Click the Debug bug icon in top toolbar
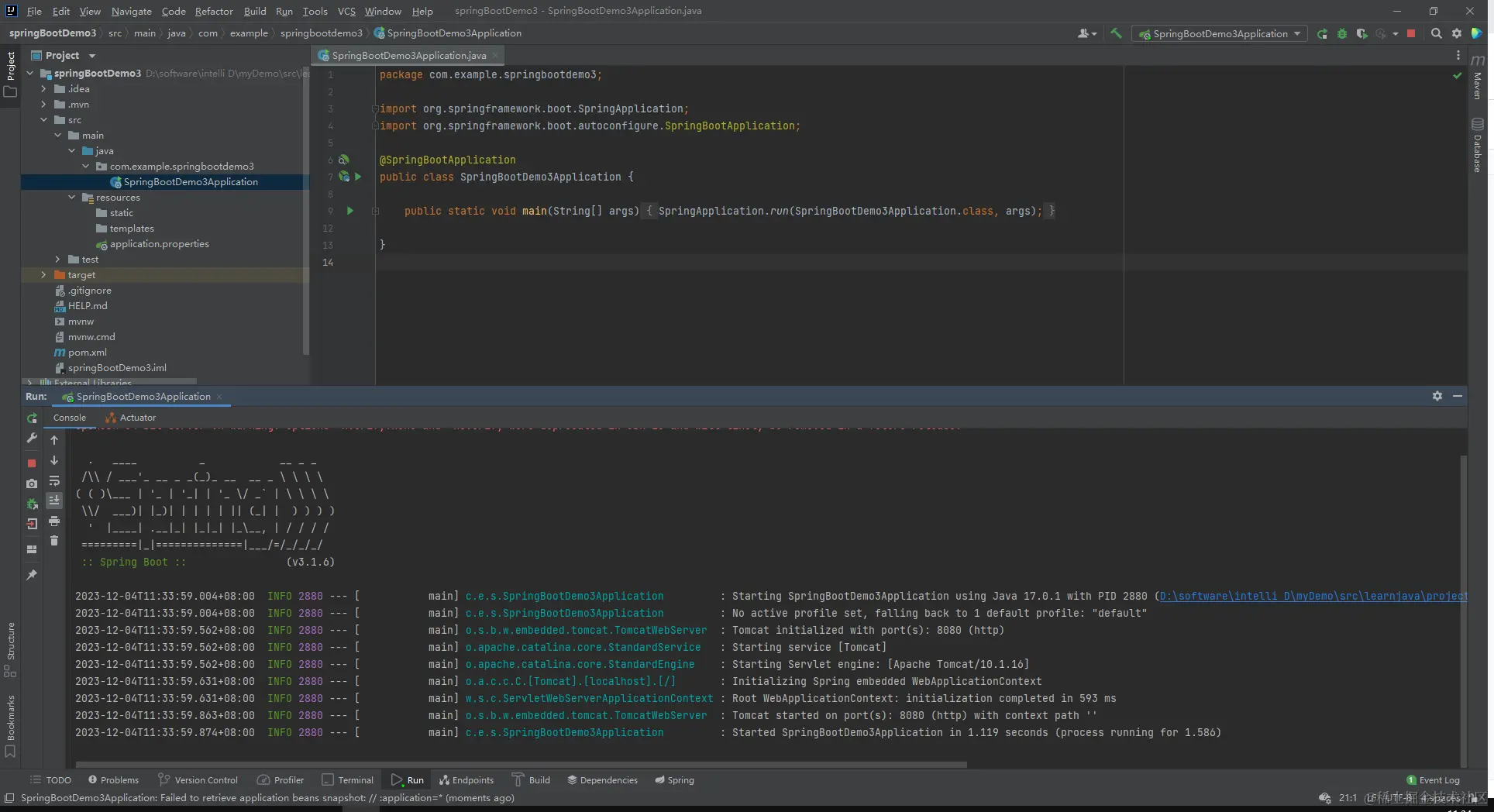 click(x=1342, y=33)
